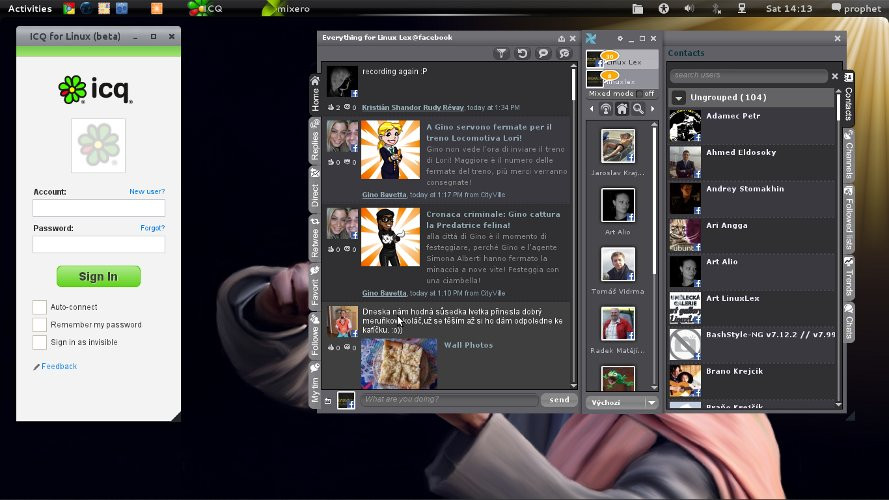Open the accessibility icon in top bar
Image resolution: width=889 pixels, height=500 pixels.
[663, 9]
